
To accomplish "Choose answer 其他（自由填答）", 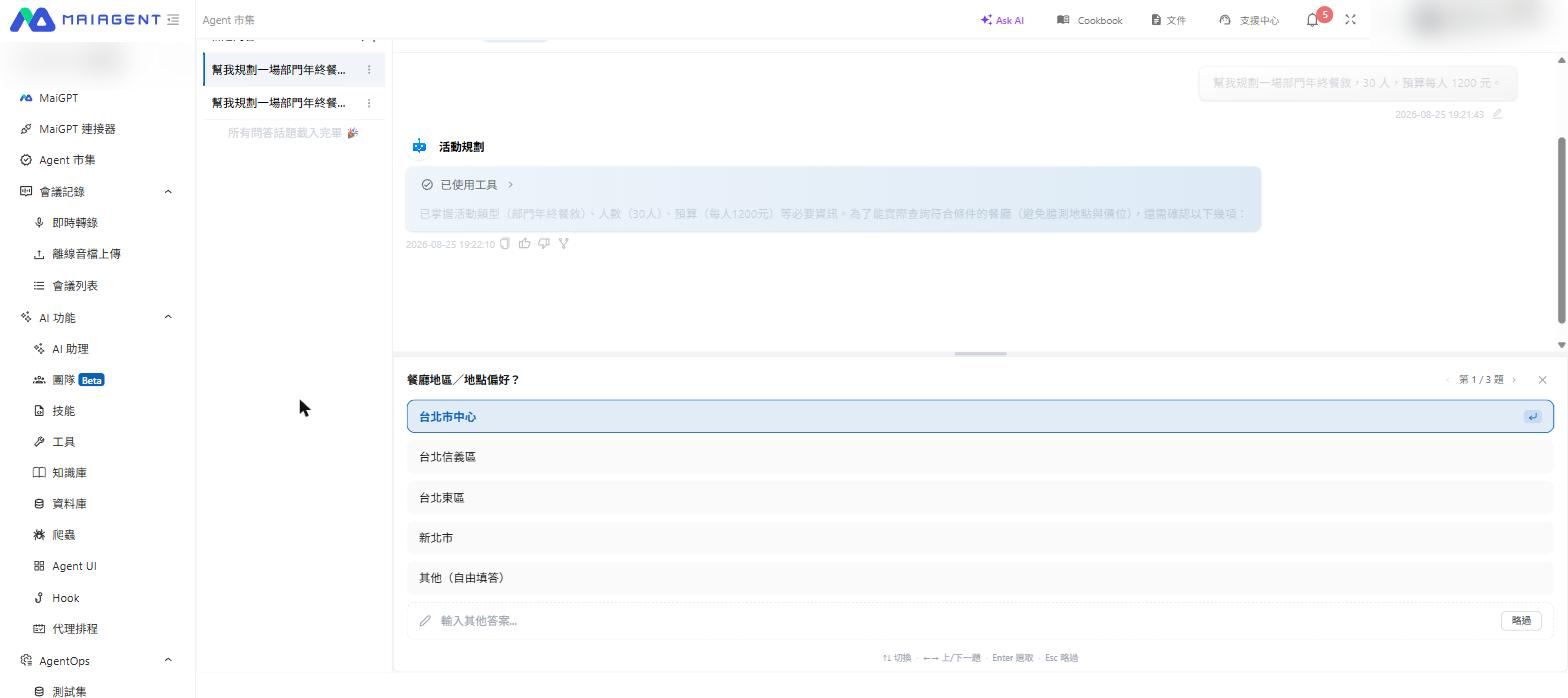I will pyautogui.click(x=980, y=578).
